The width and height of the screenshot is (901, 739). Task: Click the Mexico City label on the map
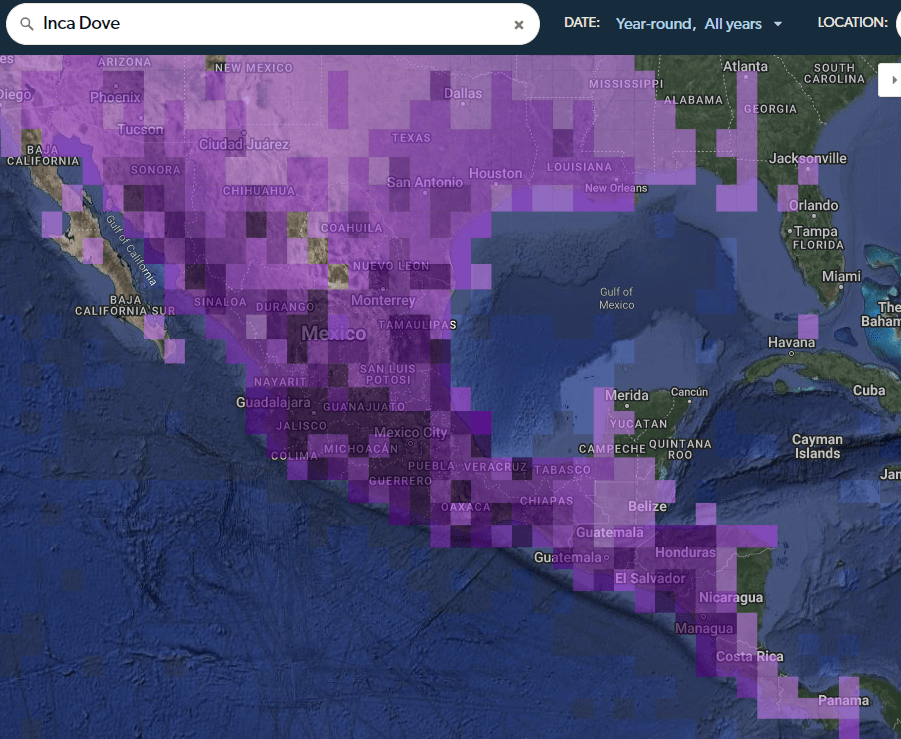410,433
